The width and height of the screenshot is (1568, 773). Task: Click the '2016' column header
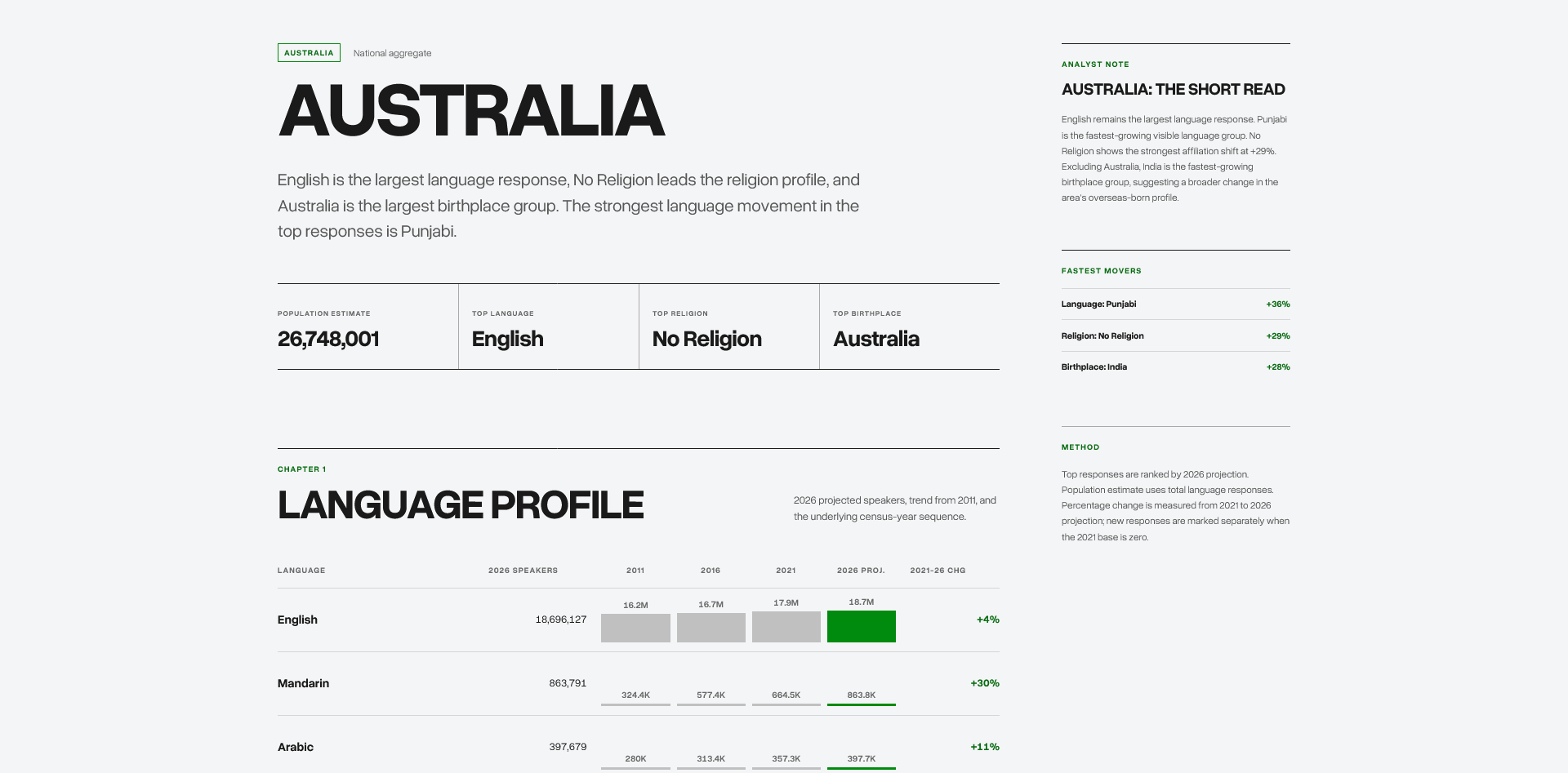[710, 570]
